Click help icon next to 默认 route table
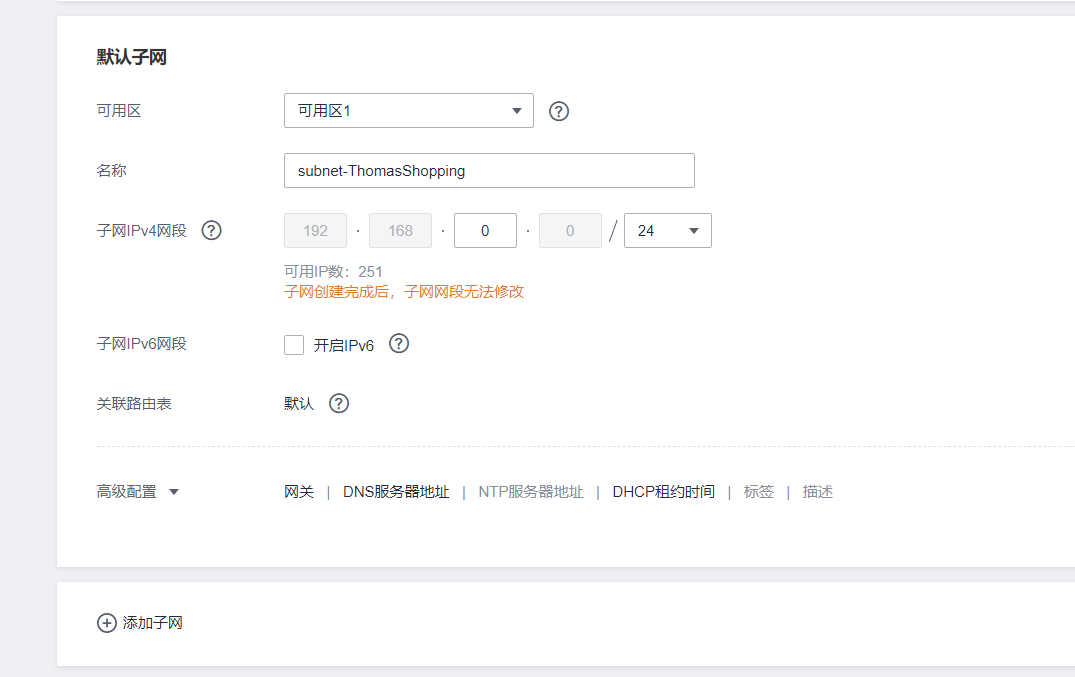 pyautogui.click(x=339, y=404)
